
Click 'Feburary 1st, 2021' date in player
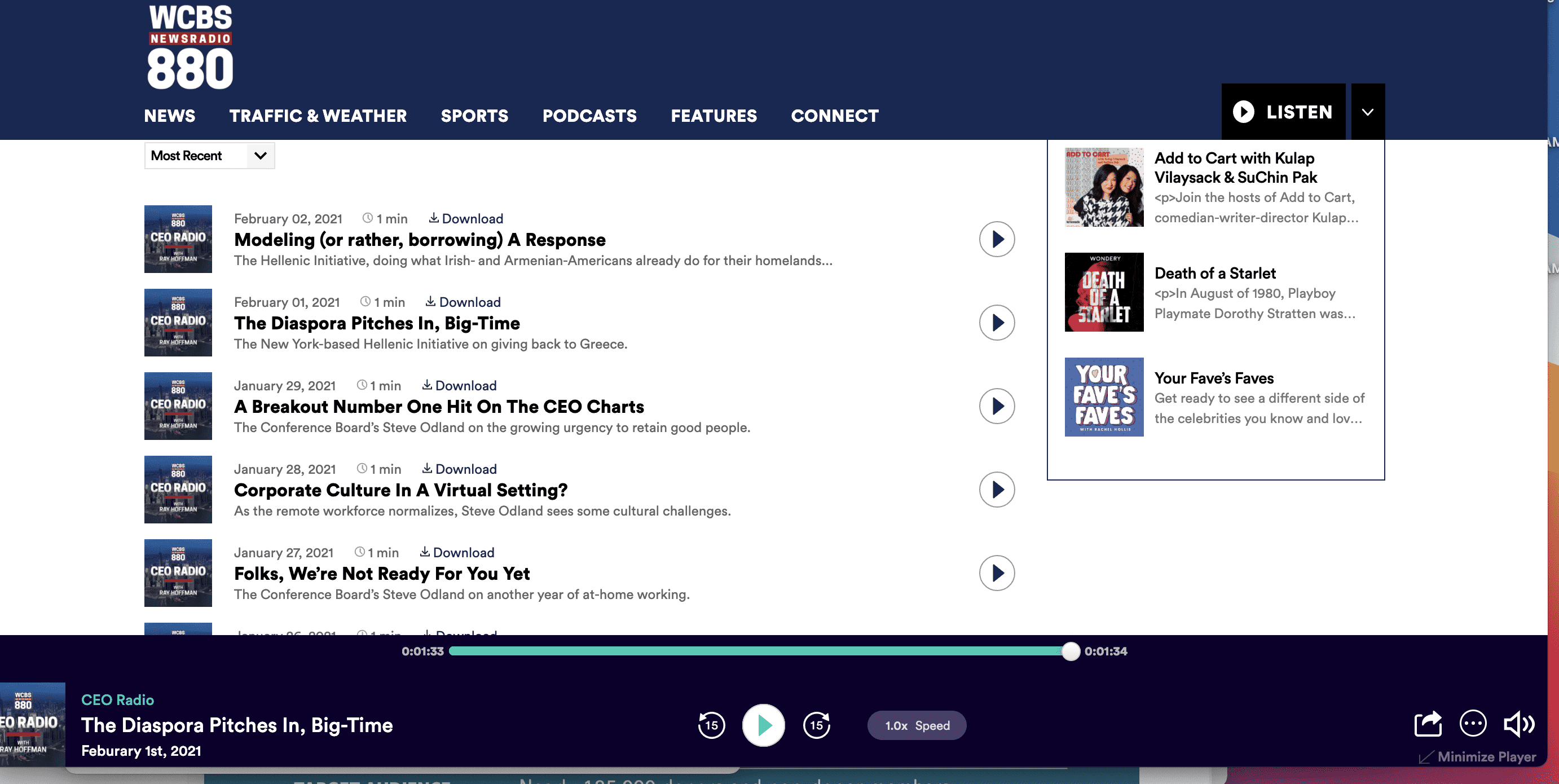pos(141,751)
